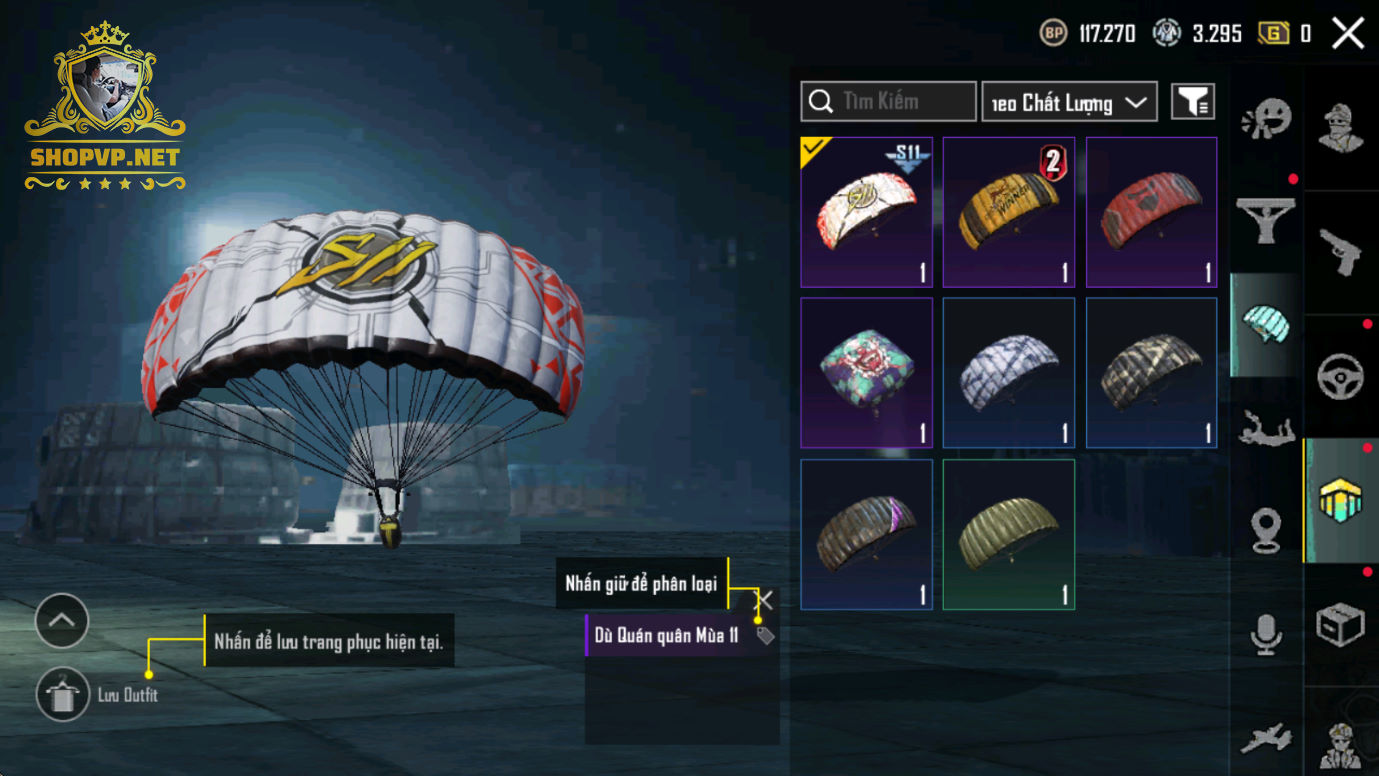Select the yellow Winner parachute
This screenshot has width=1379, height=776.
click(1008, 212)
